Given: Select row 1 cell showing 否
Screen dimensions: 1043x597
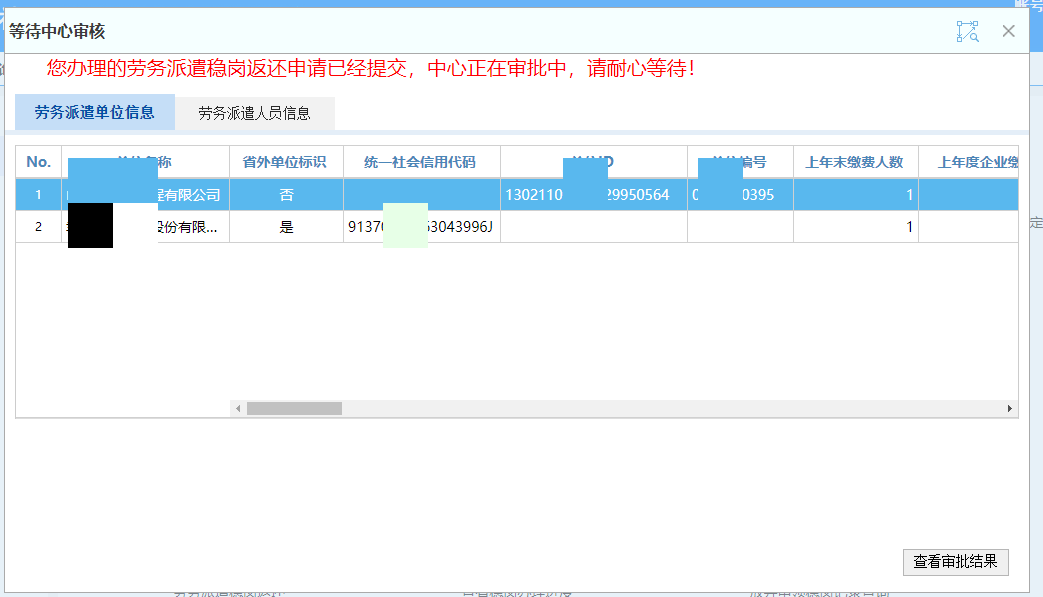Looking at the screenshot, I should 286,195.
